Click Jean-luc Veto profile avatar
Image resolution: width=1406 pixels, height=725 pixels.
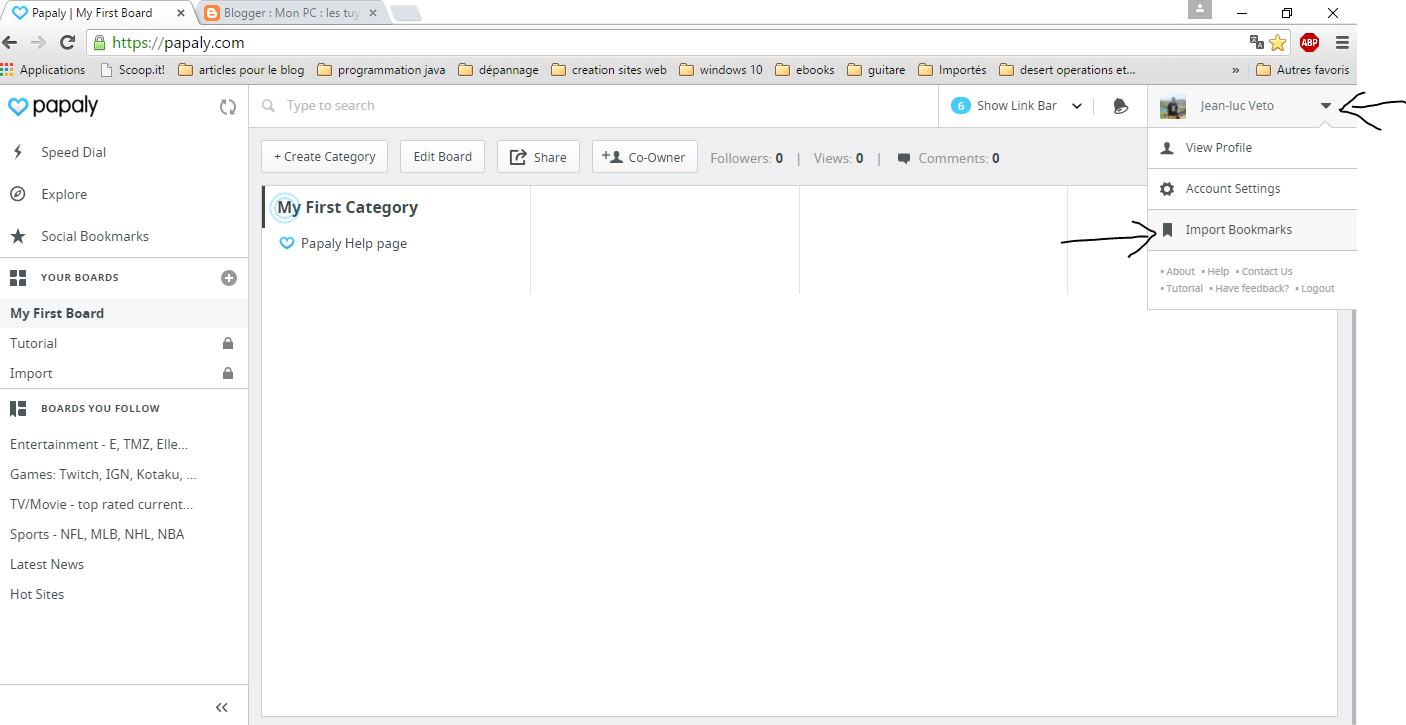(1173, 106)
